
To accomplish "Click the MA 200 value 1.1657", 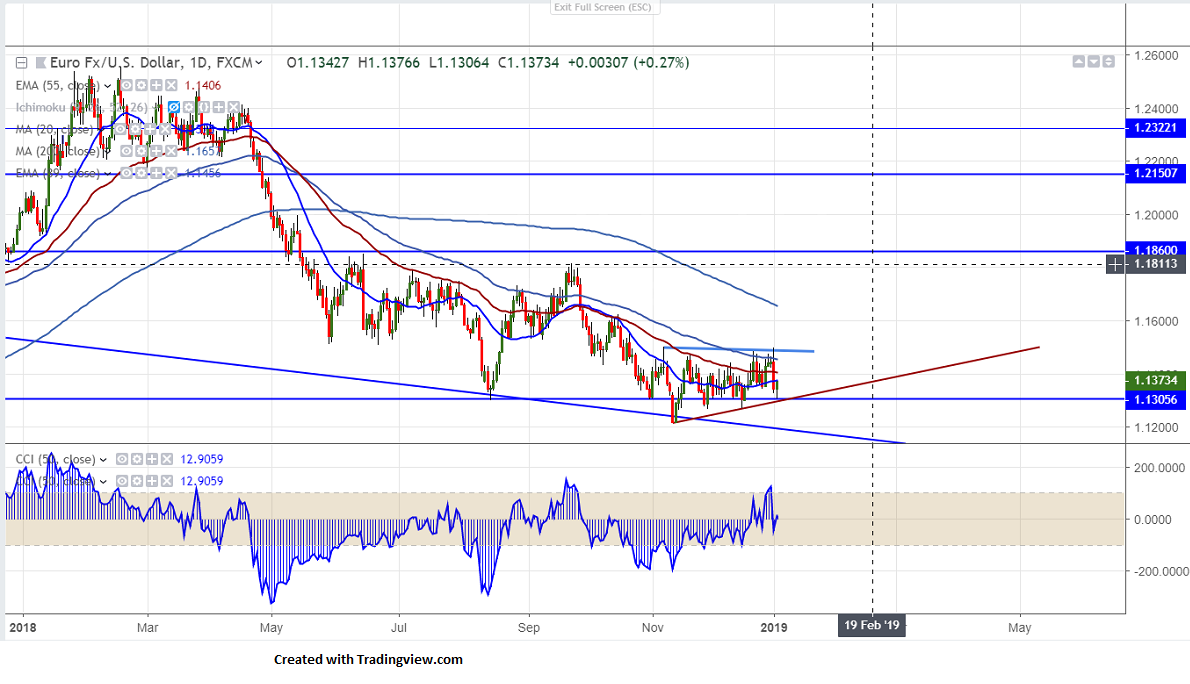I will [x=203, y=151].
